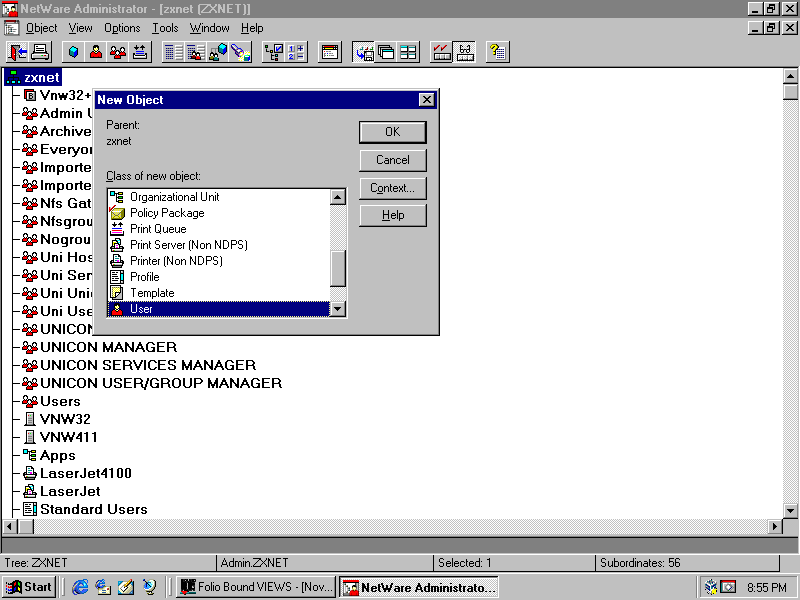
Task: Confirm the New Object dialog with OK
Action: click(392, 132)
